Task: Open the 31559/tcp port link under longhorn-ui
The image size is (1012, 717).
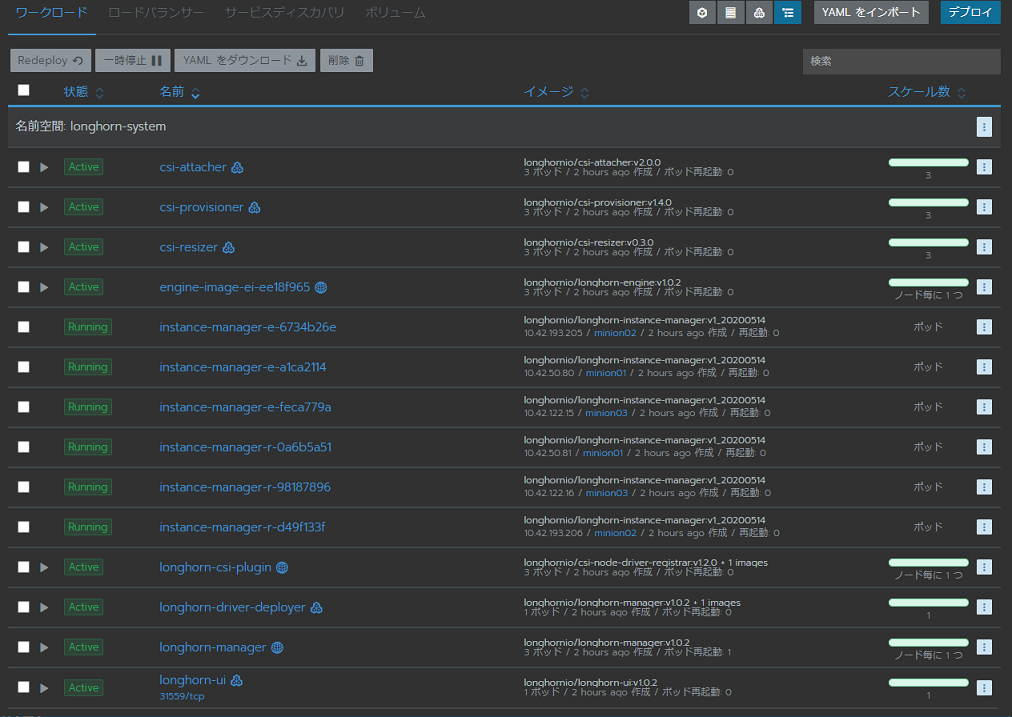Action: point(182,696)
